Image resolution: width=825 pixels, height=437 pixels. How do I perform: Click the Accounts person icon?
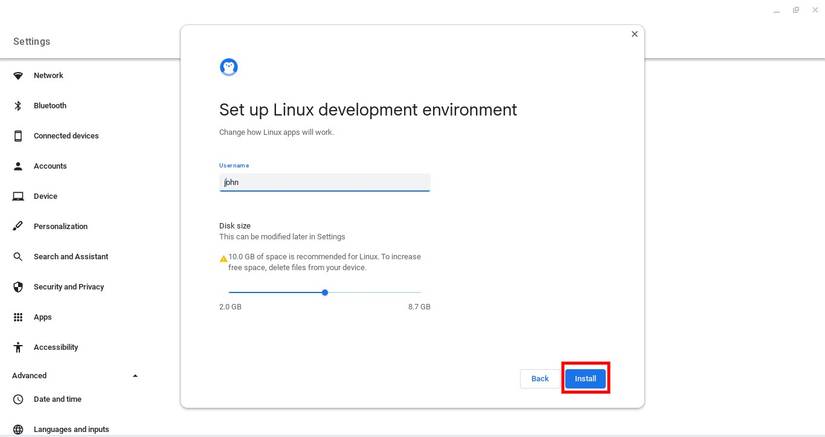(18, 166)
